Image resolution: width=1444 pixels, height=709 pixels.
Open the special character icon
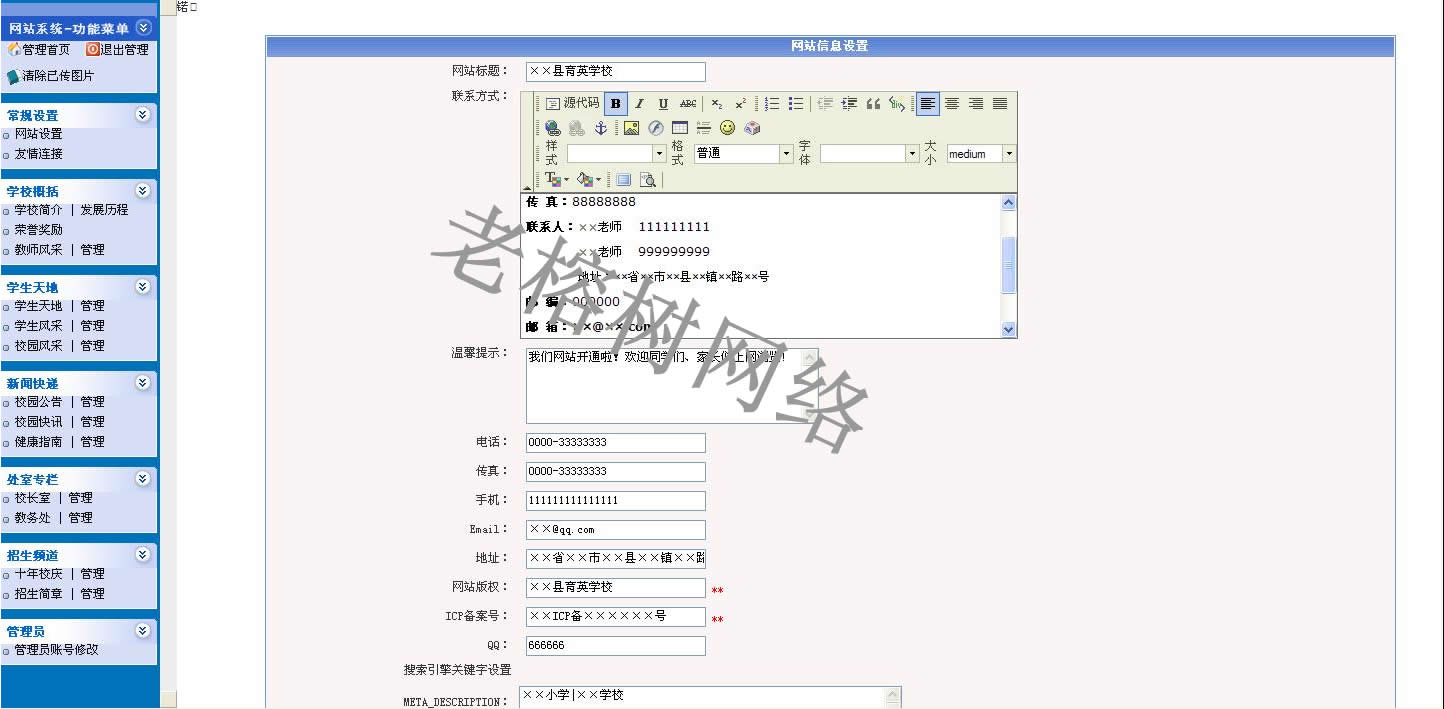point(752,128)
